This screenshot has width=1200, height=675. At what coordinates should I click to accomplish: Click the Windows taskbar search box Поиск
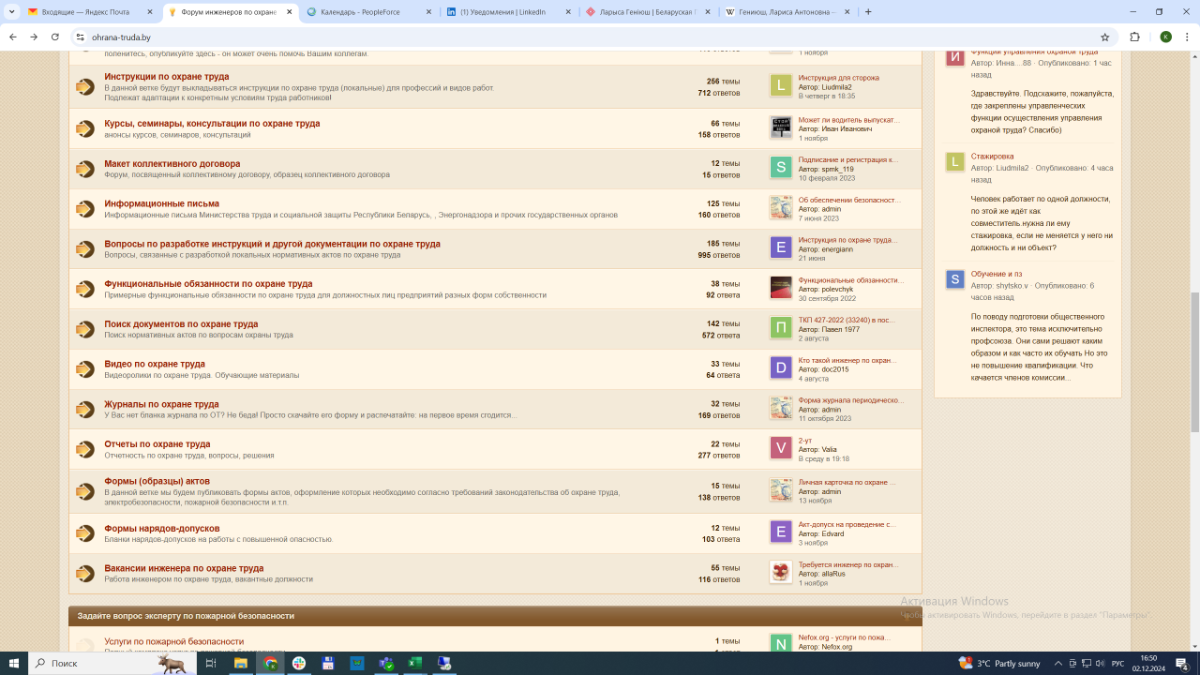pyautogui.click(x=110, y=663)
